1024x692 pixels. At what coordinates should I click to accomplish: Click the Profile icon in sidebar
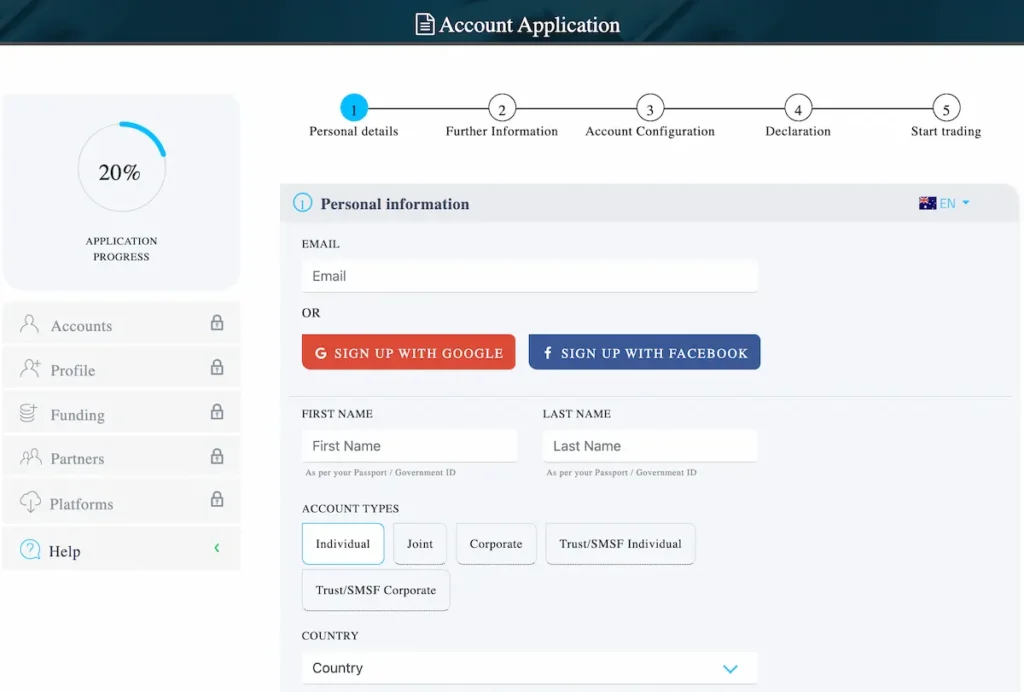point(30,368)
